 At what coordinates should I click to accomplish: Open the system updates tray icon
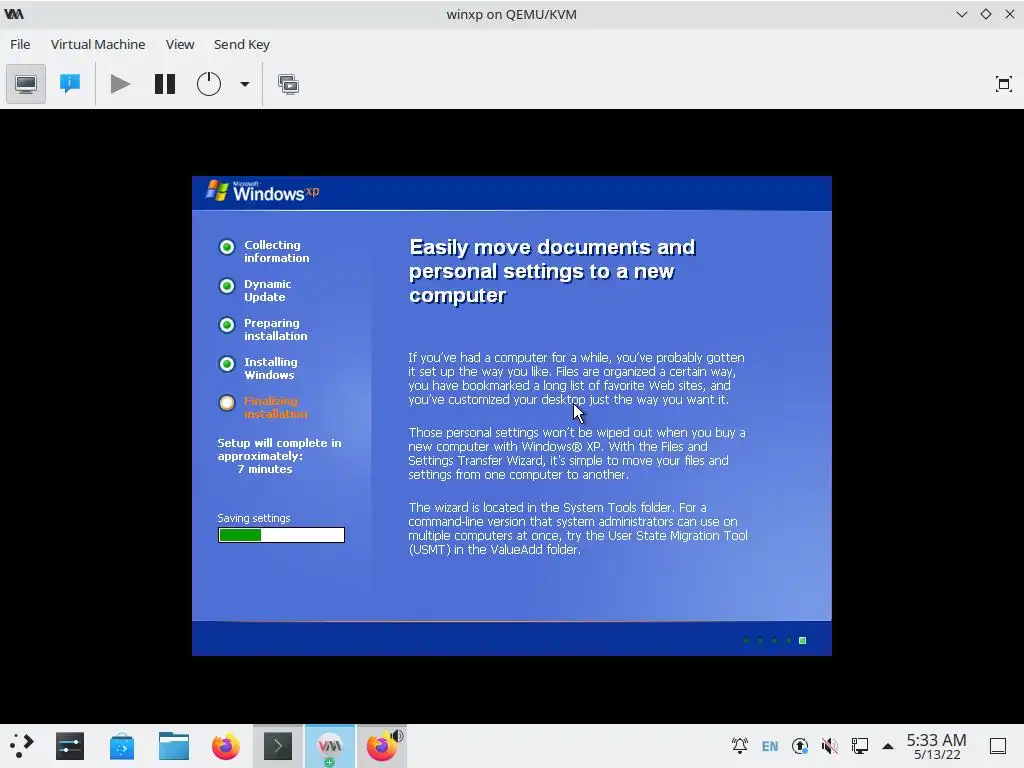click(x=800, y=746)
